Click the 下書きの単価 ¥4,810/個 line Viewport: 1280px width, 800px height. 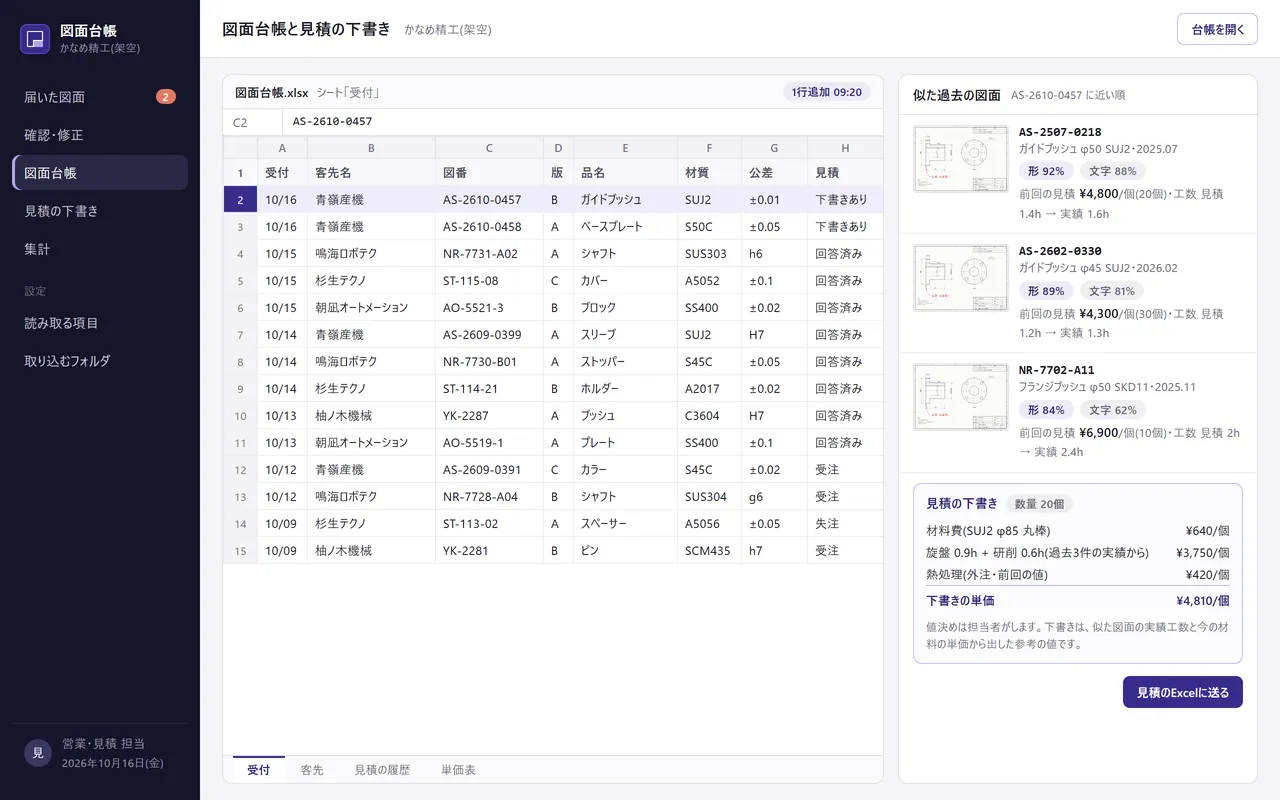(x=1078, y=601)
